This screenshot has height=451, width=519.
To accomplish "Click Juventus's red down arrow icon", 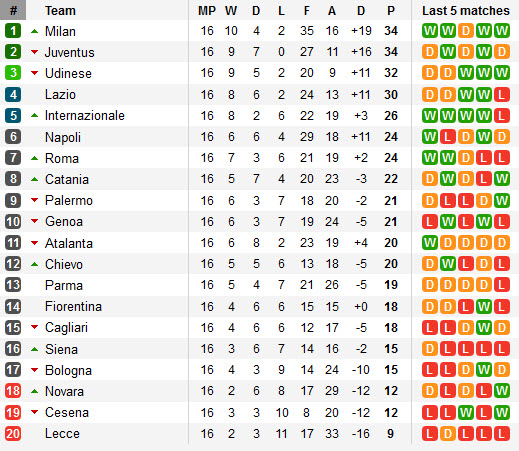I will click(34, 52).
